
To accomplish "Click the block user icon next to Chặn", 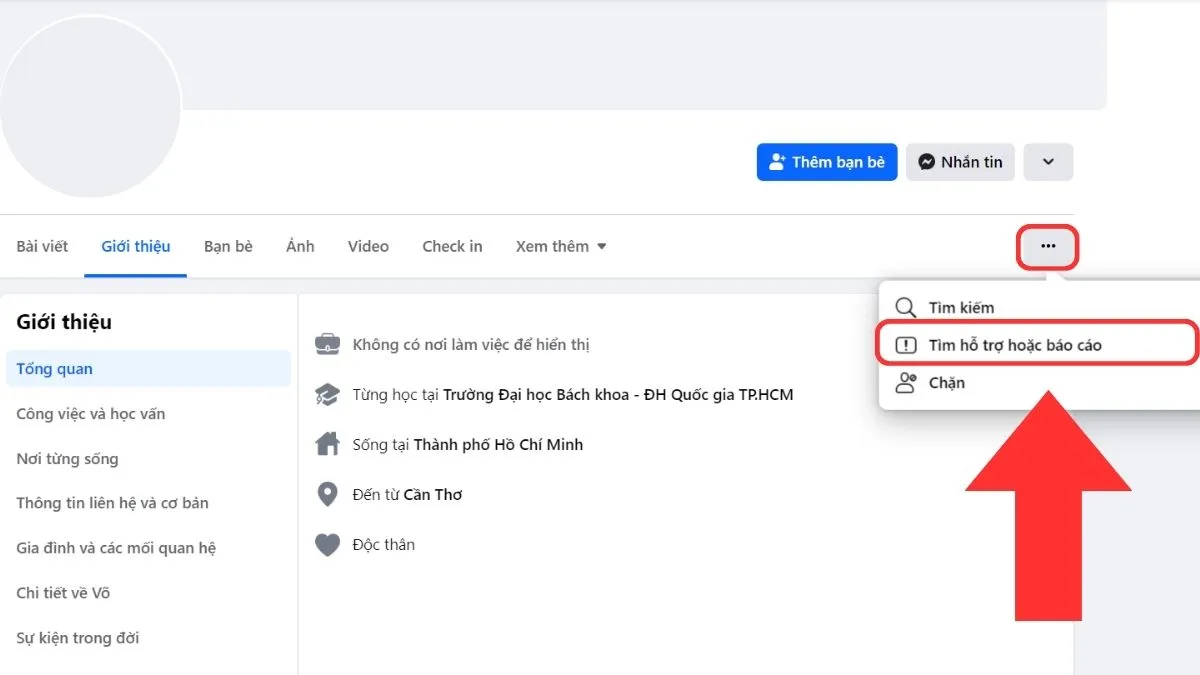I will click(x=906, y=382).
